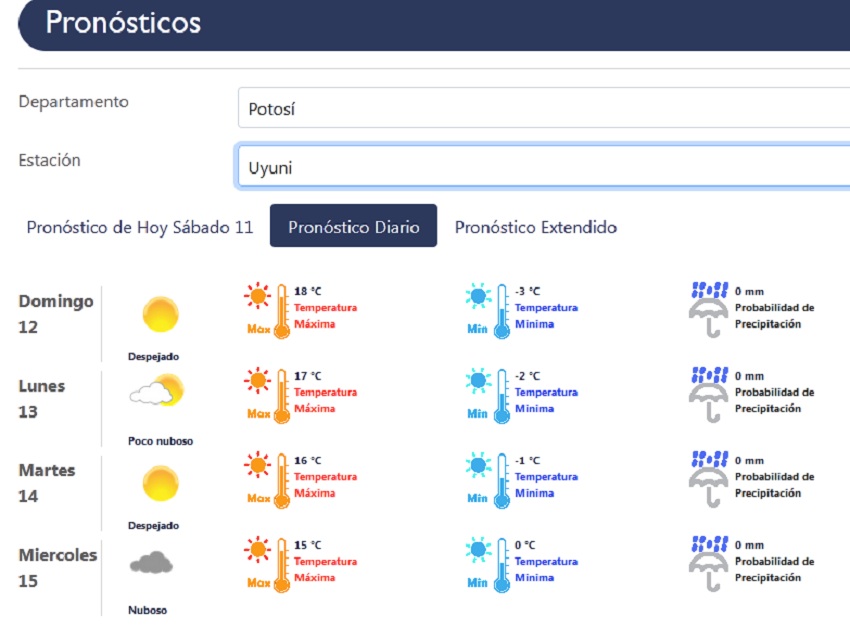The width and height of the screenshot is (850, 628).
Task: Click Sunday's max temperature thermometer icon
Action: (x=268, y=310)
